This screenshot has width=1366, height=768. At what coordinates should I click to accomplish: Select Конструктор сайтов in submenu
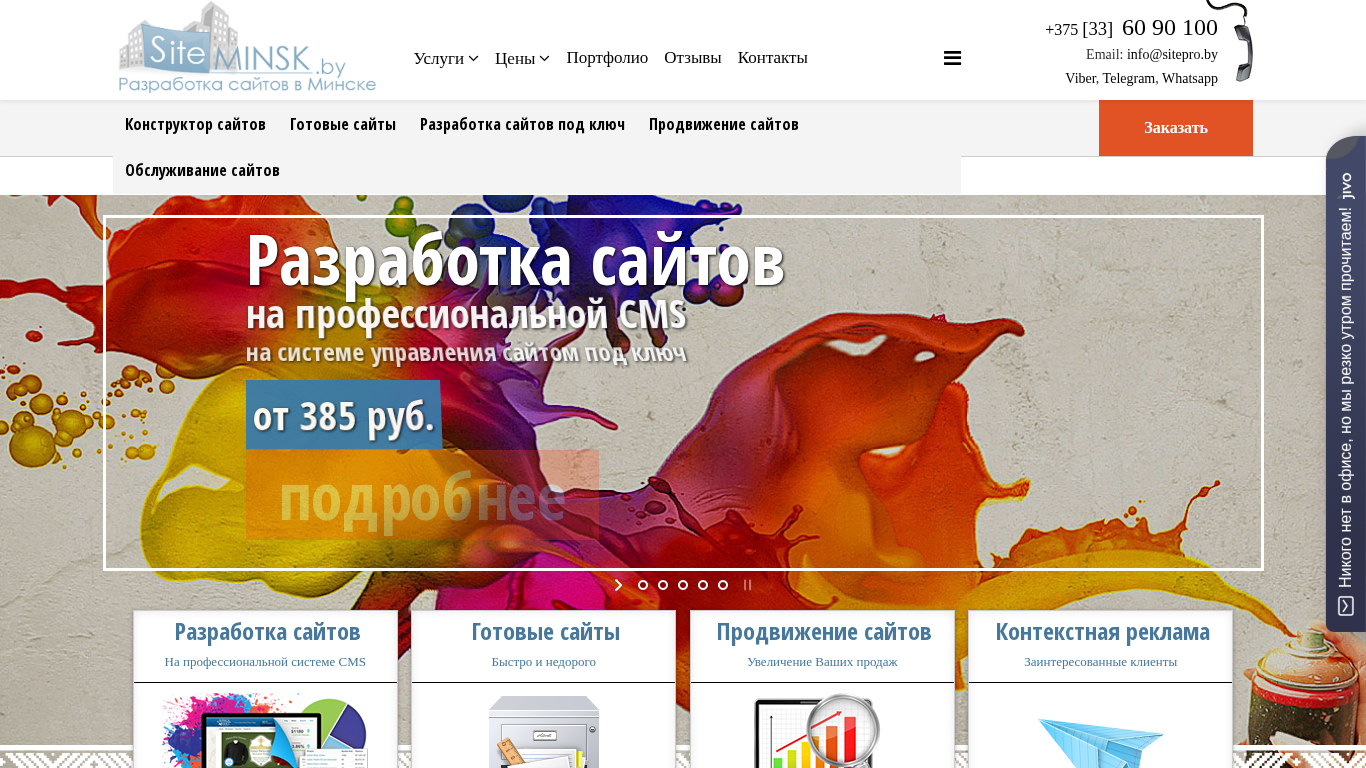195,124
